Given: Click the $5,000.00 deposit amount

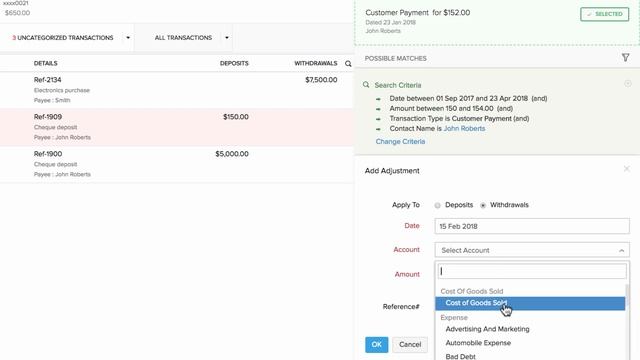Looking at the screenshot, I should 232,154.
